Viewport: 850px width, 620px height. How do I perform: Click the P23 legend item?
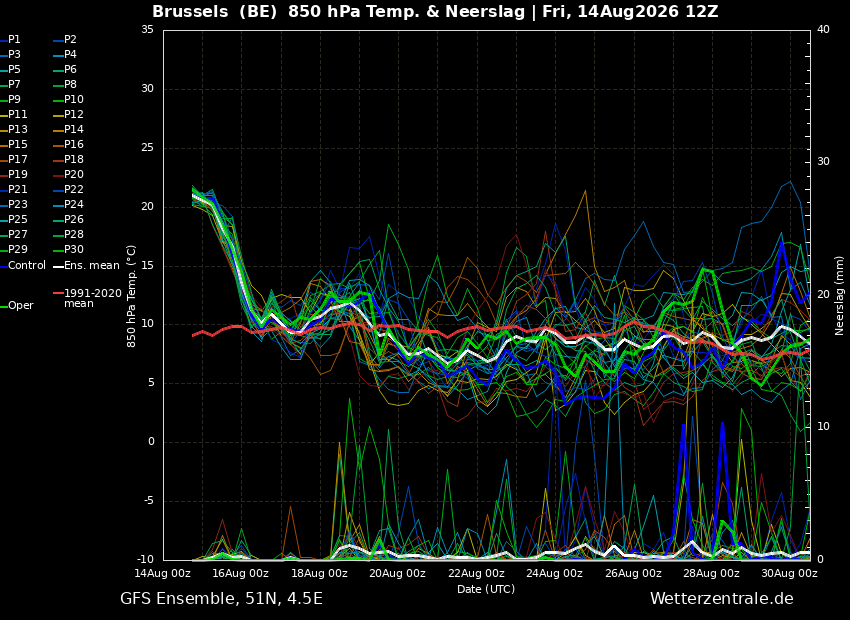pos(14,204)
